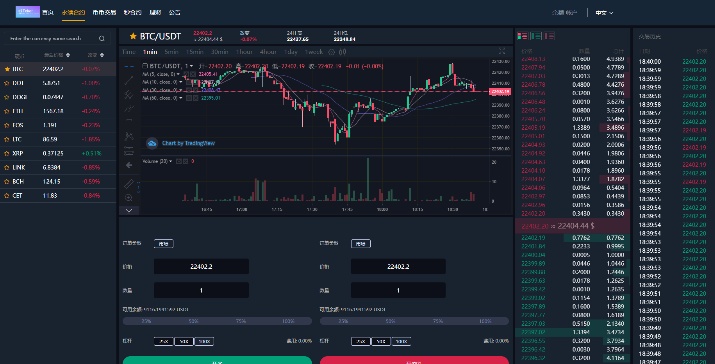Open the language dropdown in top bar
Screen dimensions: 715x364
(x=604, y=13)
